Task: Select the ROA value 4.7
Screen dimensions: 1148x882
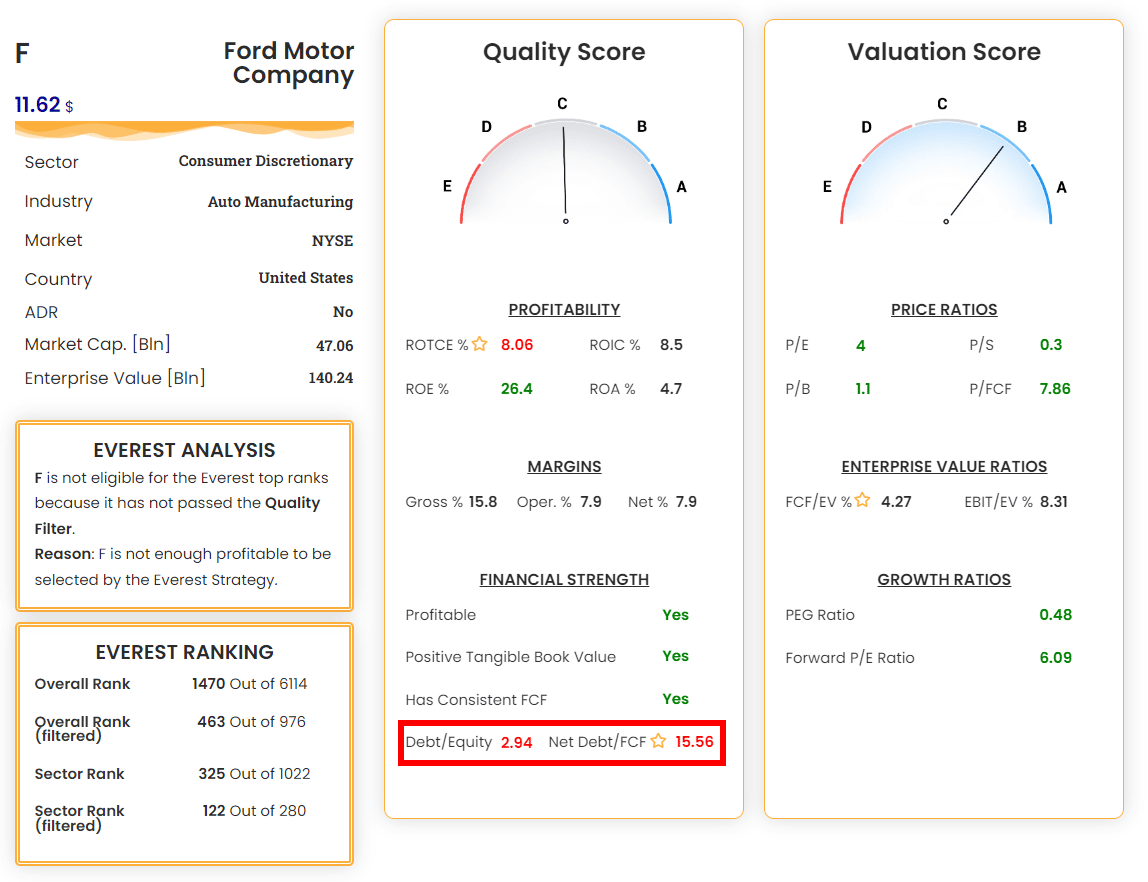Action: coord(671,389)
